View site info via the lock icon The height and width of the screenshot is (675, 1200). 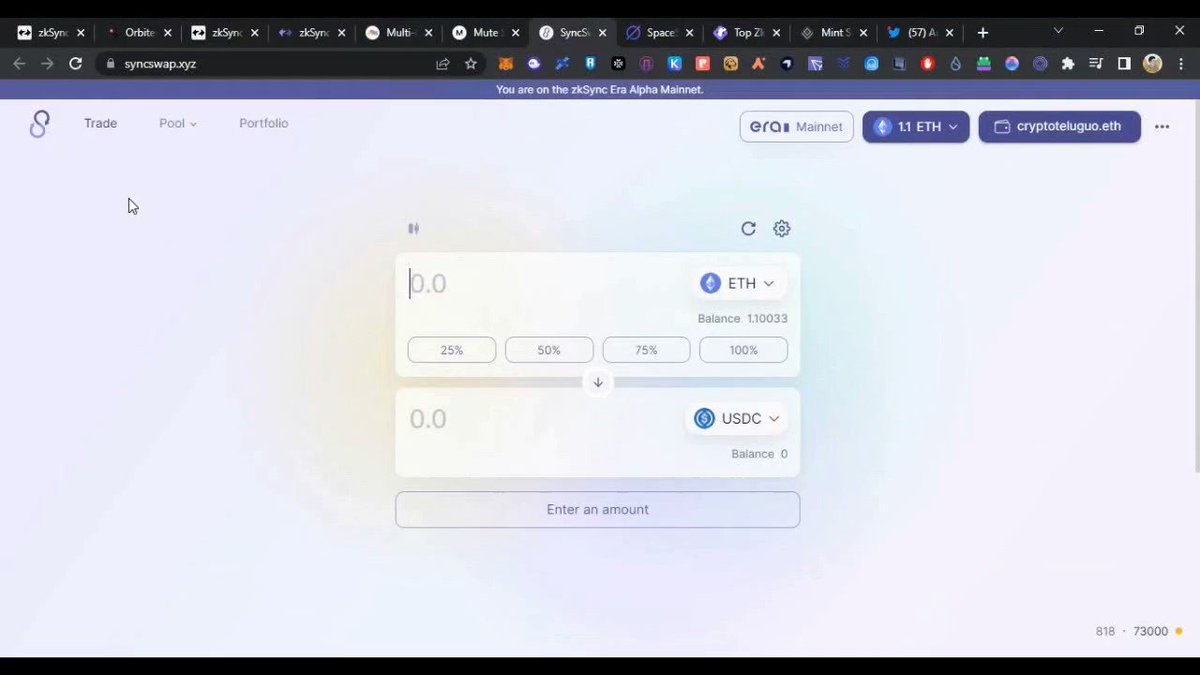click(x=110, y=63)
